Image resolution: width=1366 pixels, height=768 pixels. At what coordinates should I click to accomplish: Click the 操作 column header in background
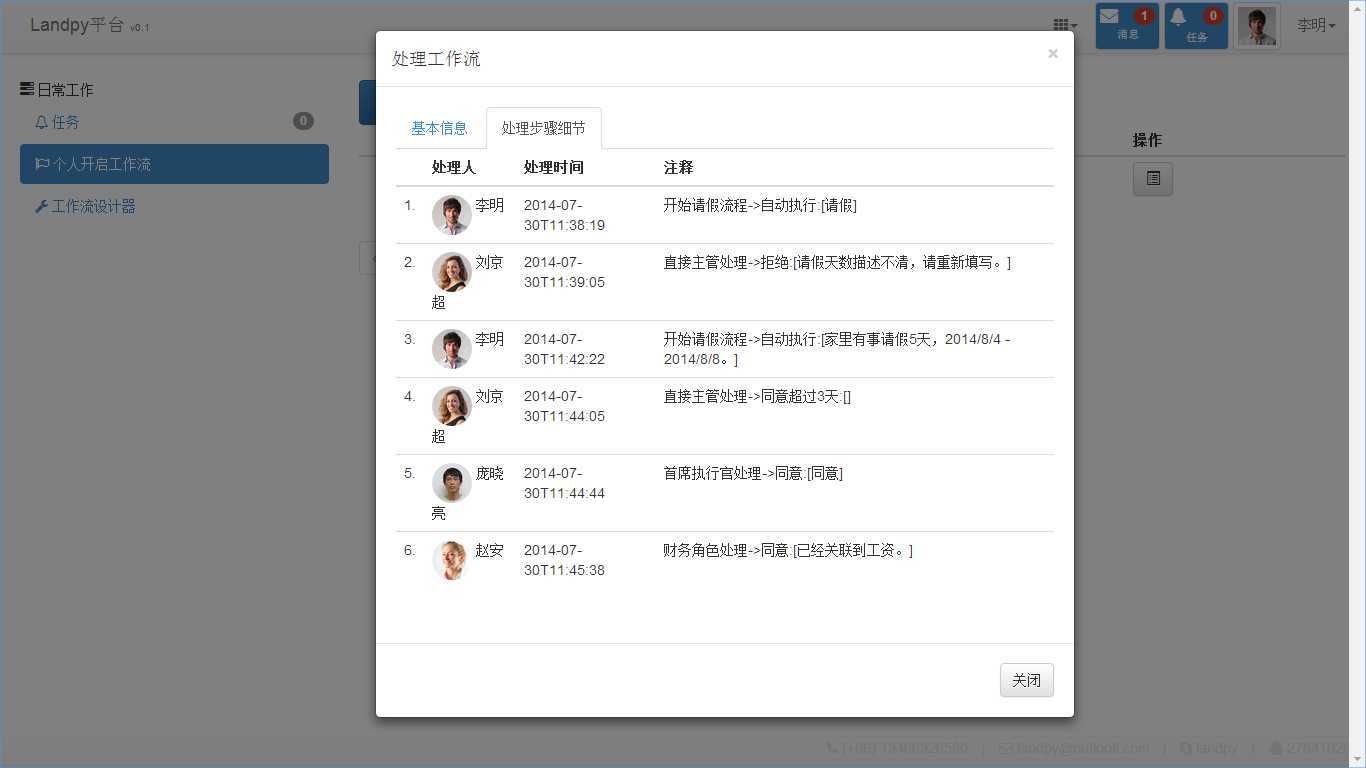1147,140
